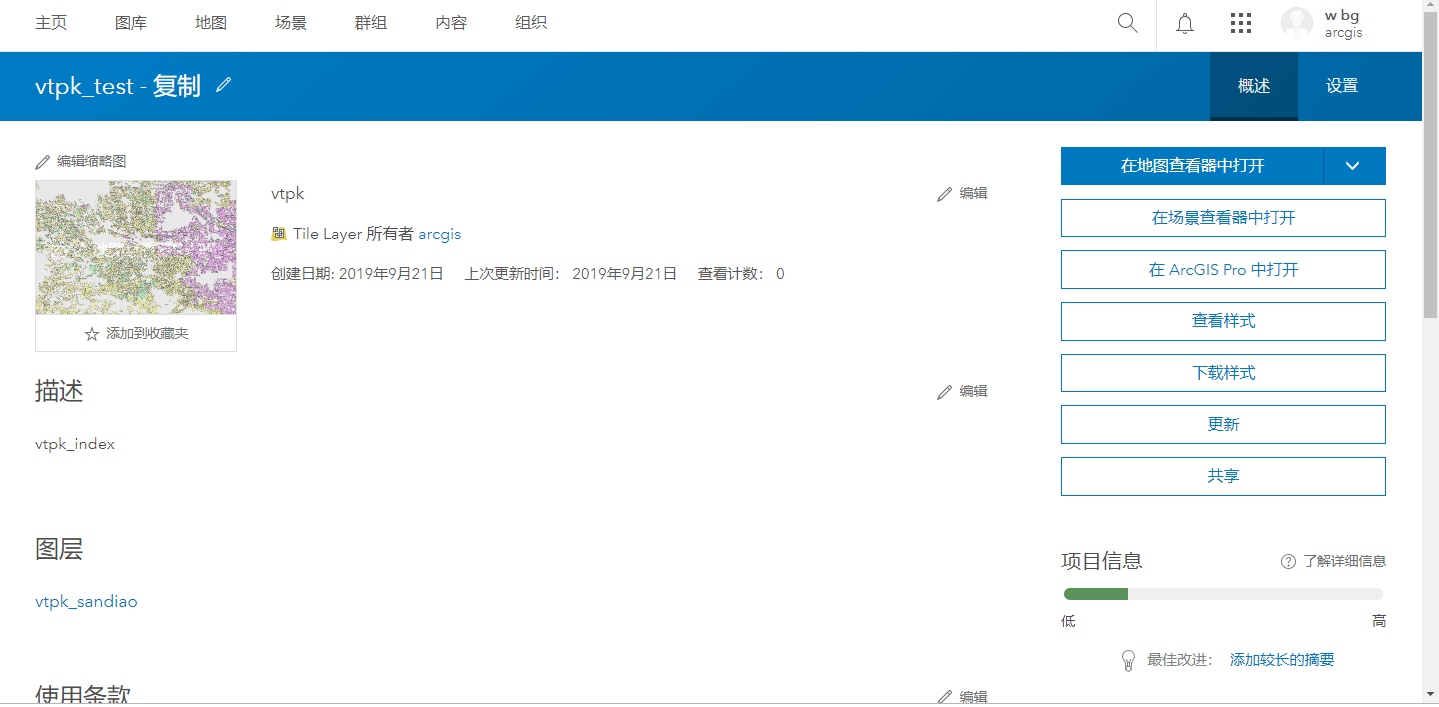Open the app launcher grid icon
This screenshot has width=1439, height=707.
point(1241,23)
